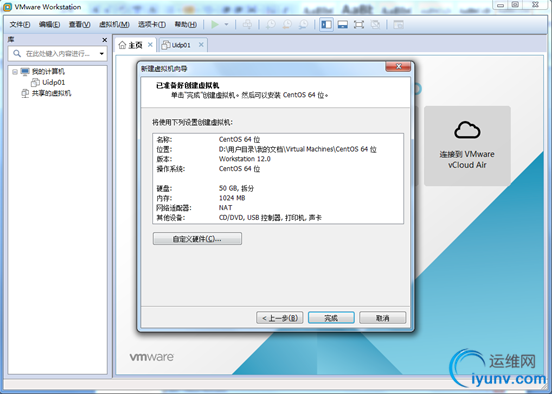The width and height of the screenshot is (552, 395).
Task: Open the 虚拟机(M) menu
Action: 114,24
